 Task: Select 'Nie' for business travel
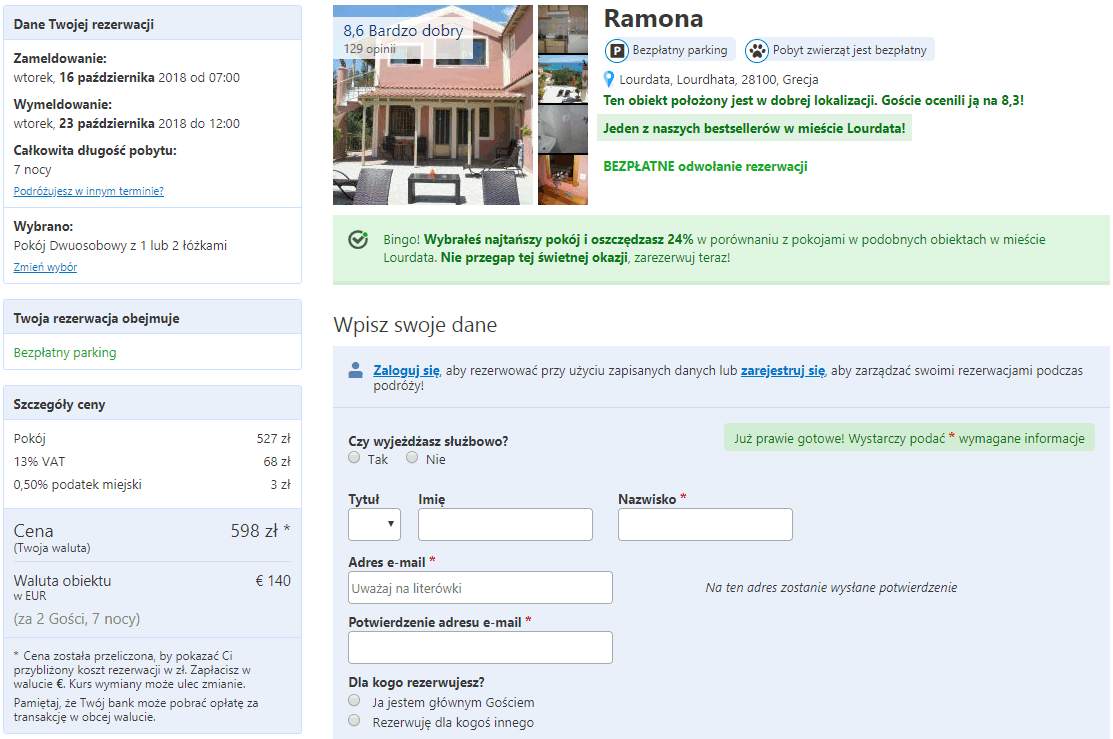412,458
